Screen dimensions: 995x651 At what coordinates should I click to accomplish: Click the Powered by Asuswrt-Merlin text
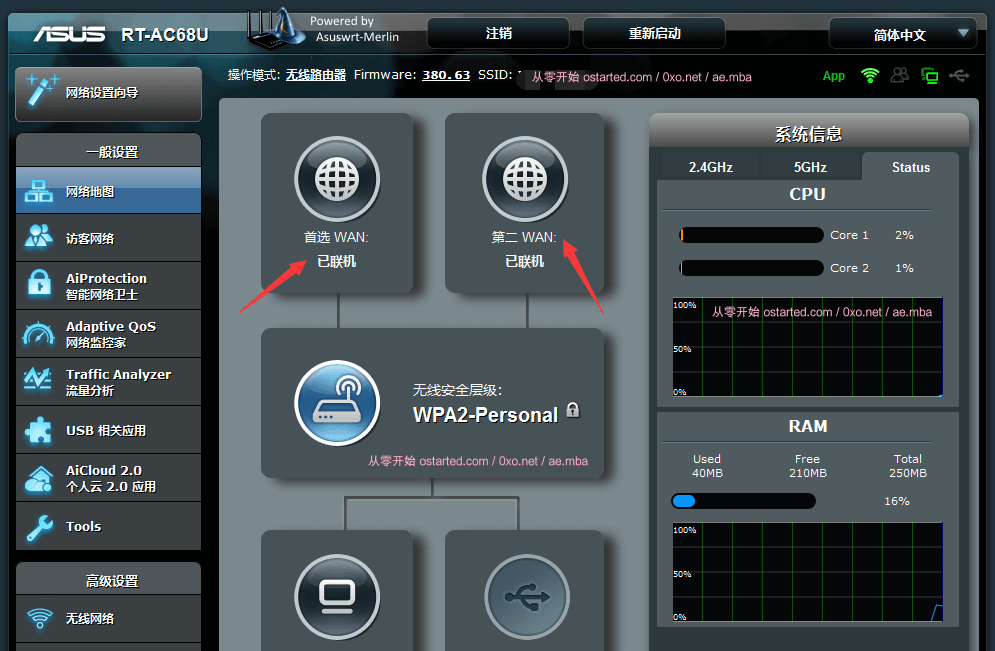pyautogui.click(x=354, y=29)
